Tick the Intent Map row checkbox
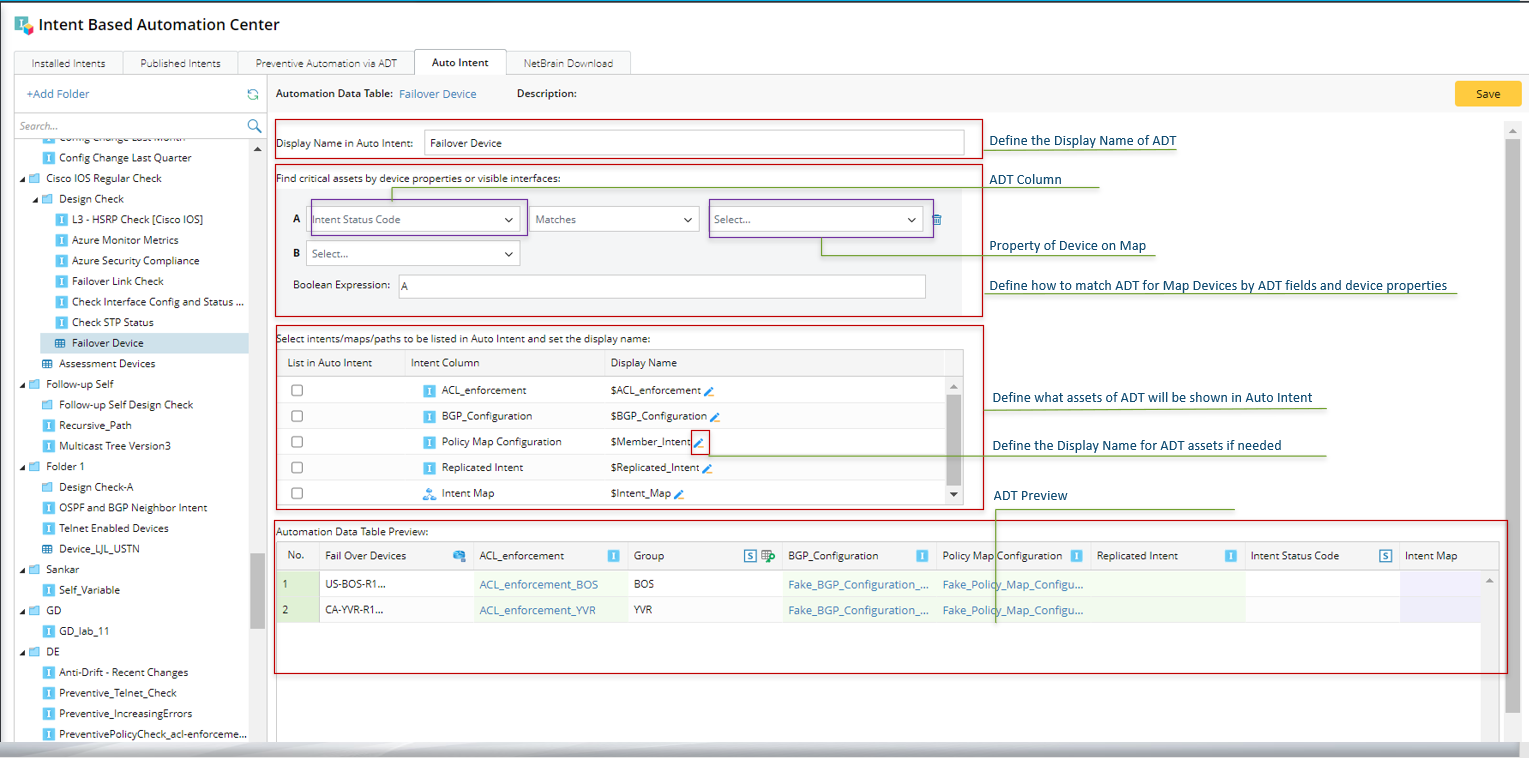The width and height of the screenshot is (1529, 758). pos(297,493)
